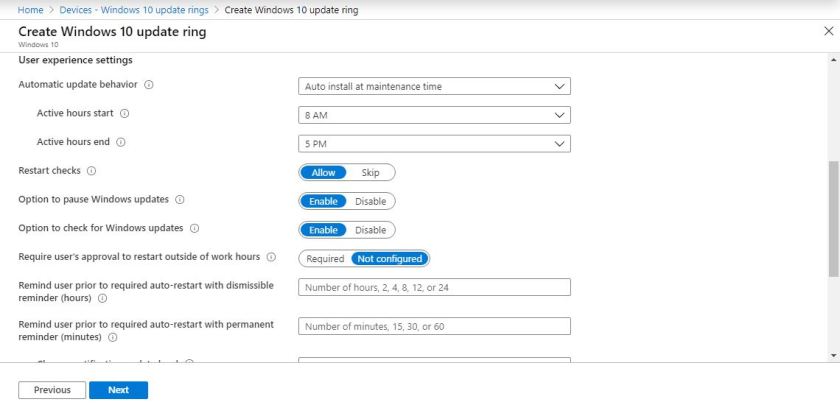Set Restart checks to Skip

click(x=371, y=172)
